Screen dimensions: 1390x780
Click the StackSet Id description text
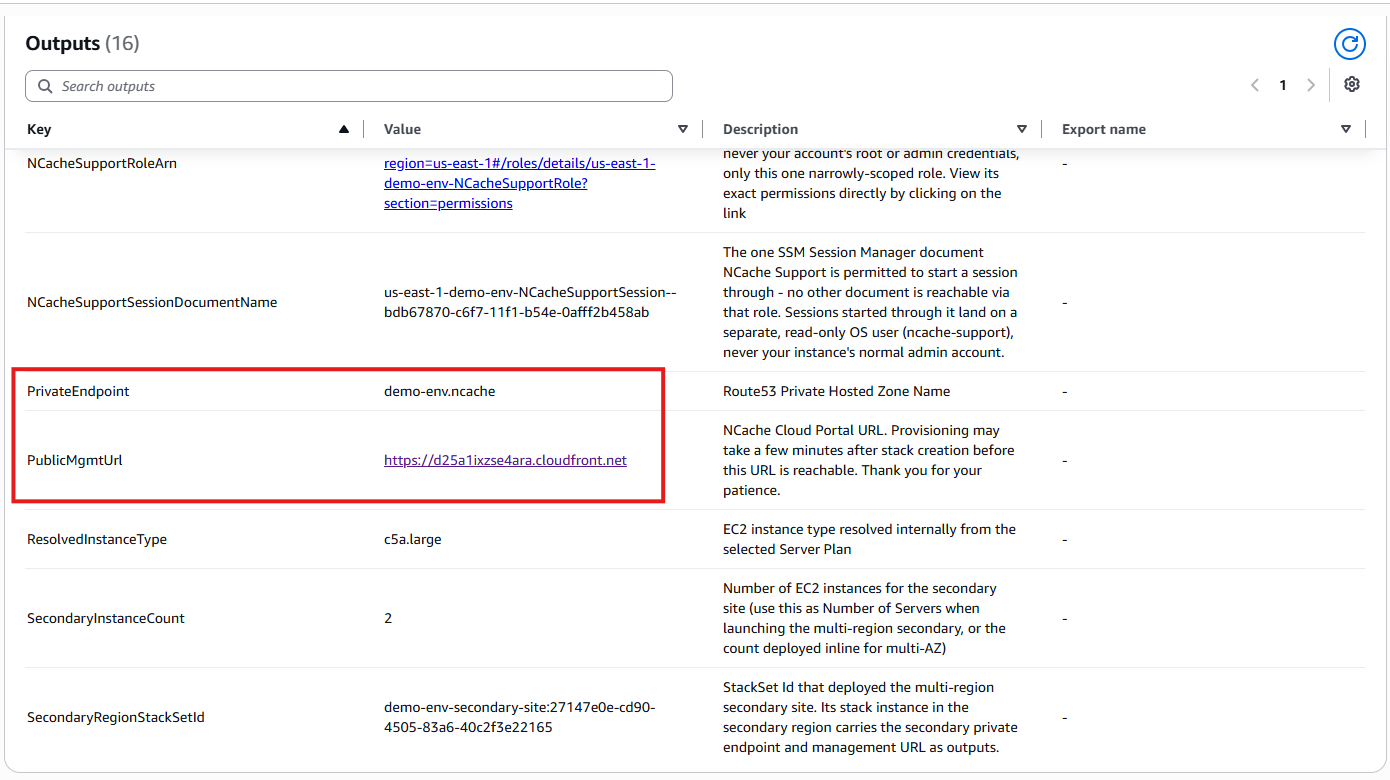click(870, 717)
